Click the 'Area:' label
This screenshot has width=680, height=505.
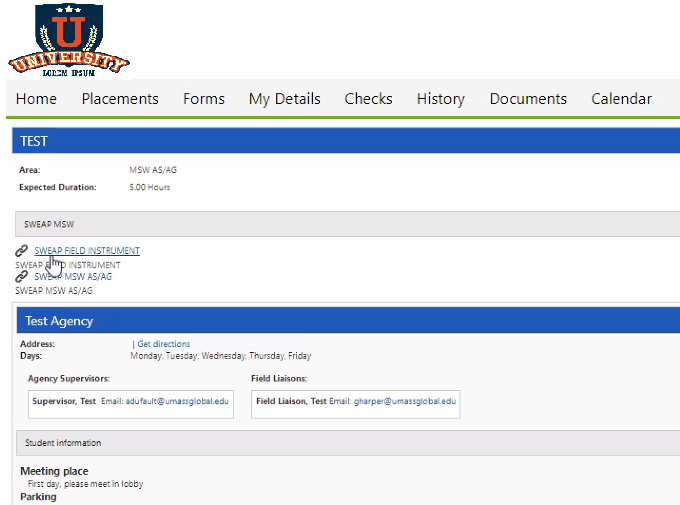point(30,170)
